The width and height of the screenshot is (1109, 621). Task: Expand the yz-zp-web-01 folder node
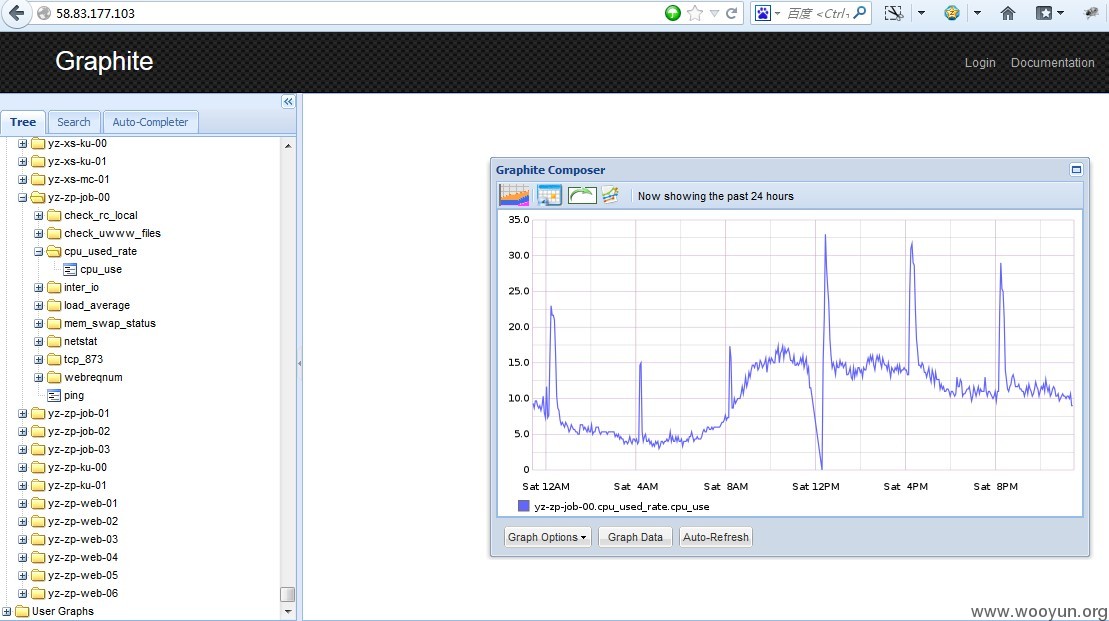23,503
